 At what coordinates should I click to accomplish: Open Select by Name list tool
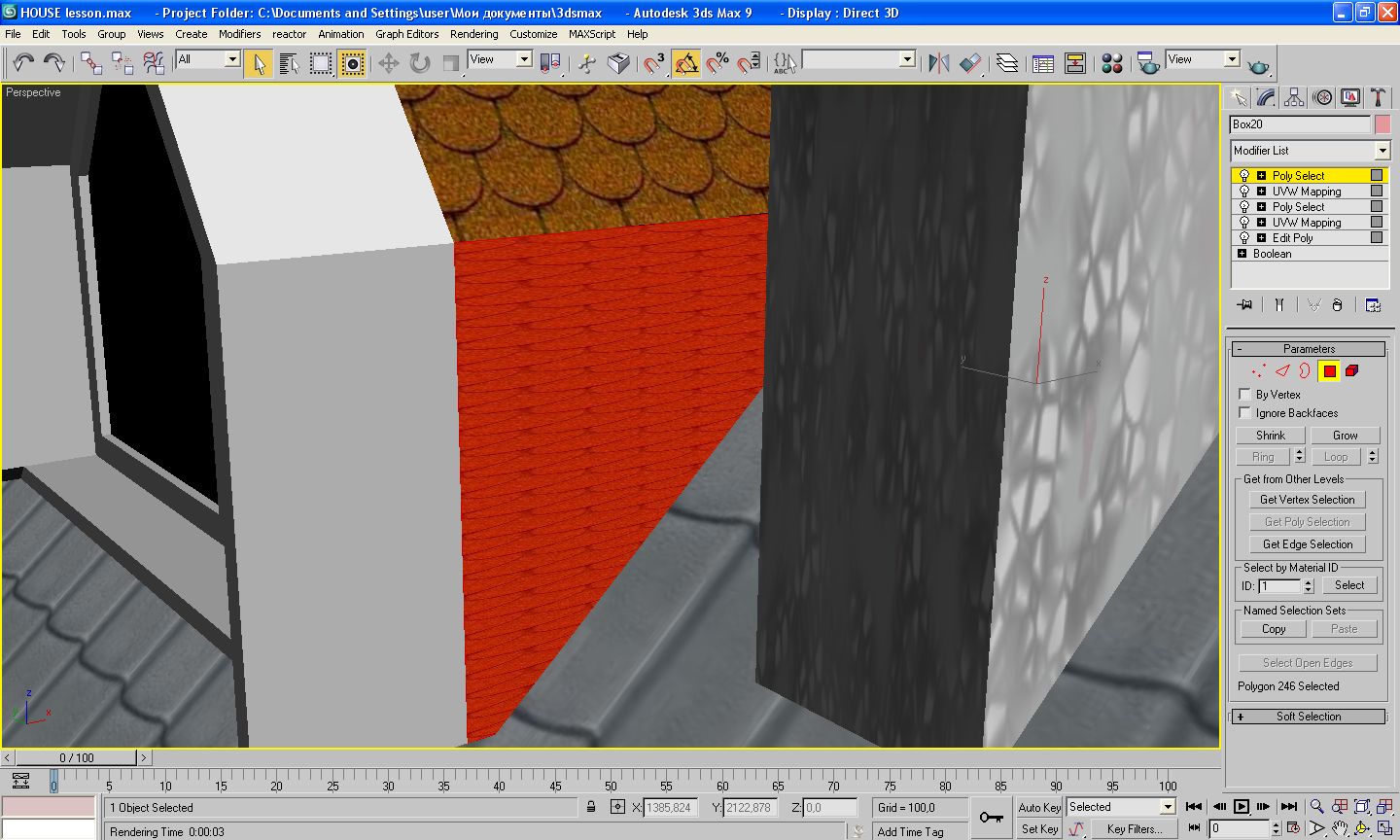point(289,63)
